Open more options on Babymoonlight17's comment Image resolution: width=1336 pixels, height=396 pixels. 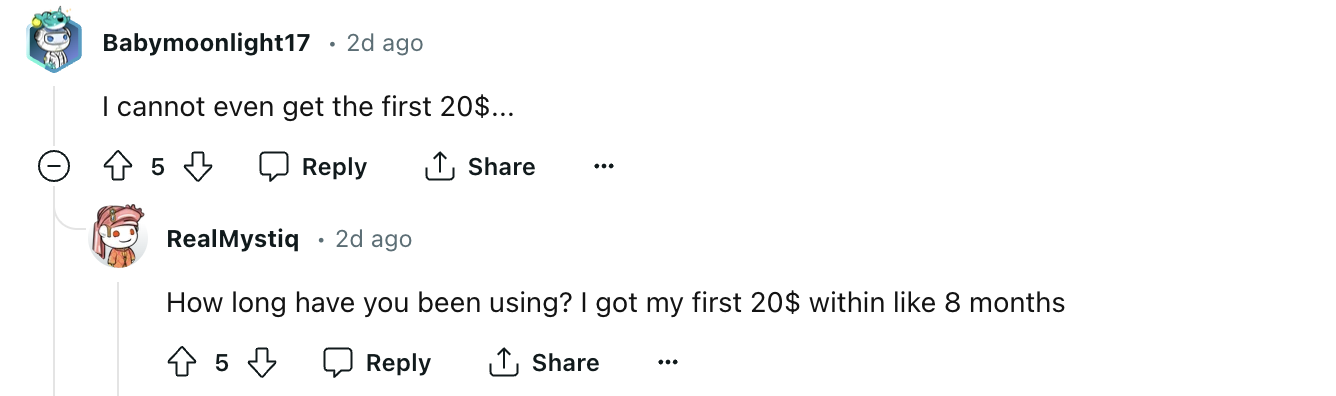point(603,167)
